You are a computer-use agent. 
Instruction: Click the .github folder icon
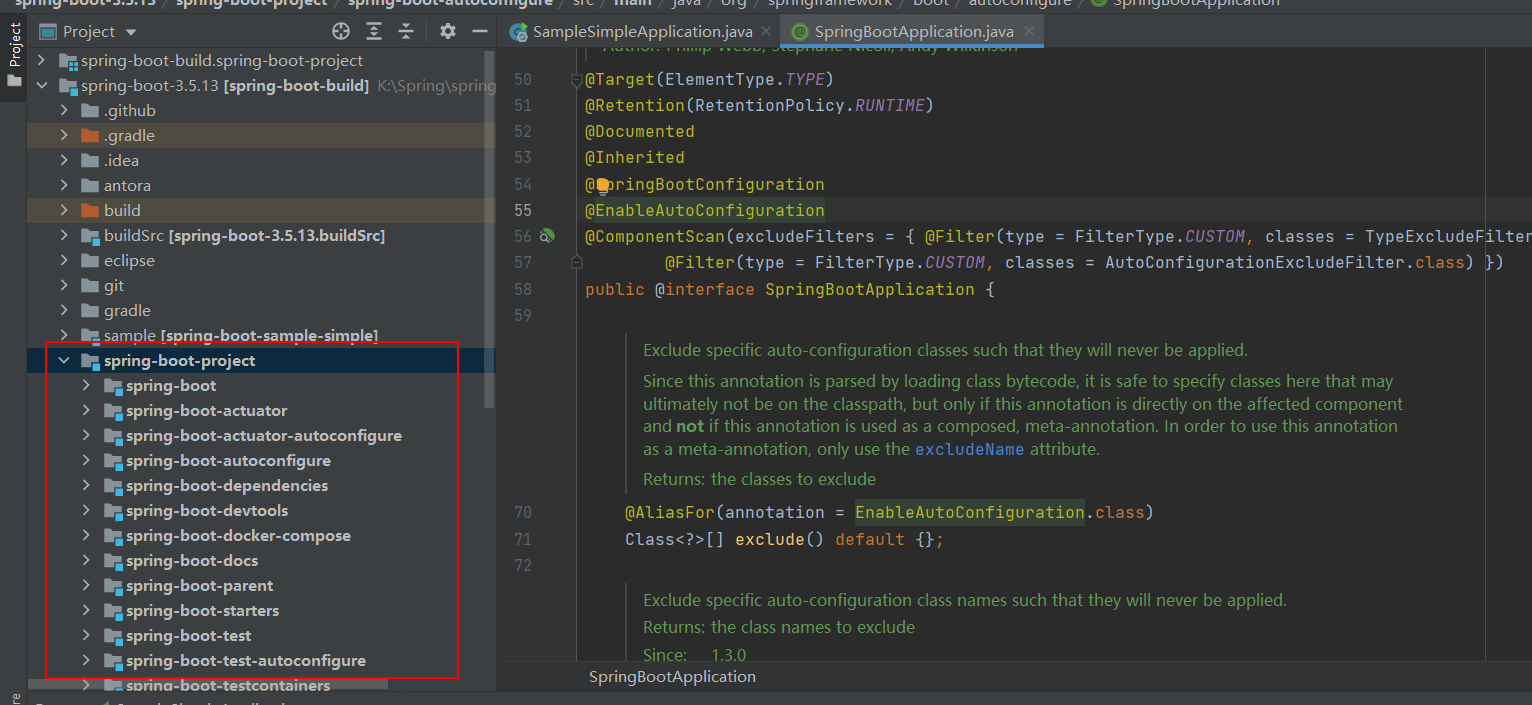[90, 110]
